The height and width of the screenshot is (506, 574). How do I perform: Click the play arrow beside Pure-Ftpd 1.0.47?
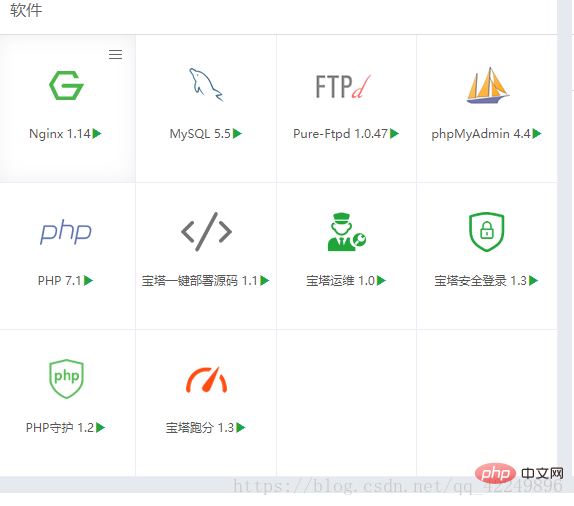[394, 134]
